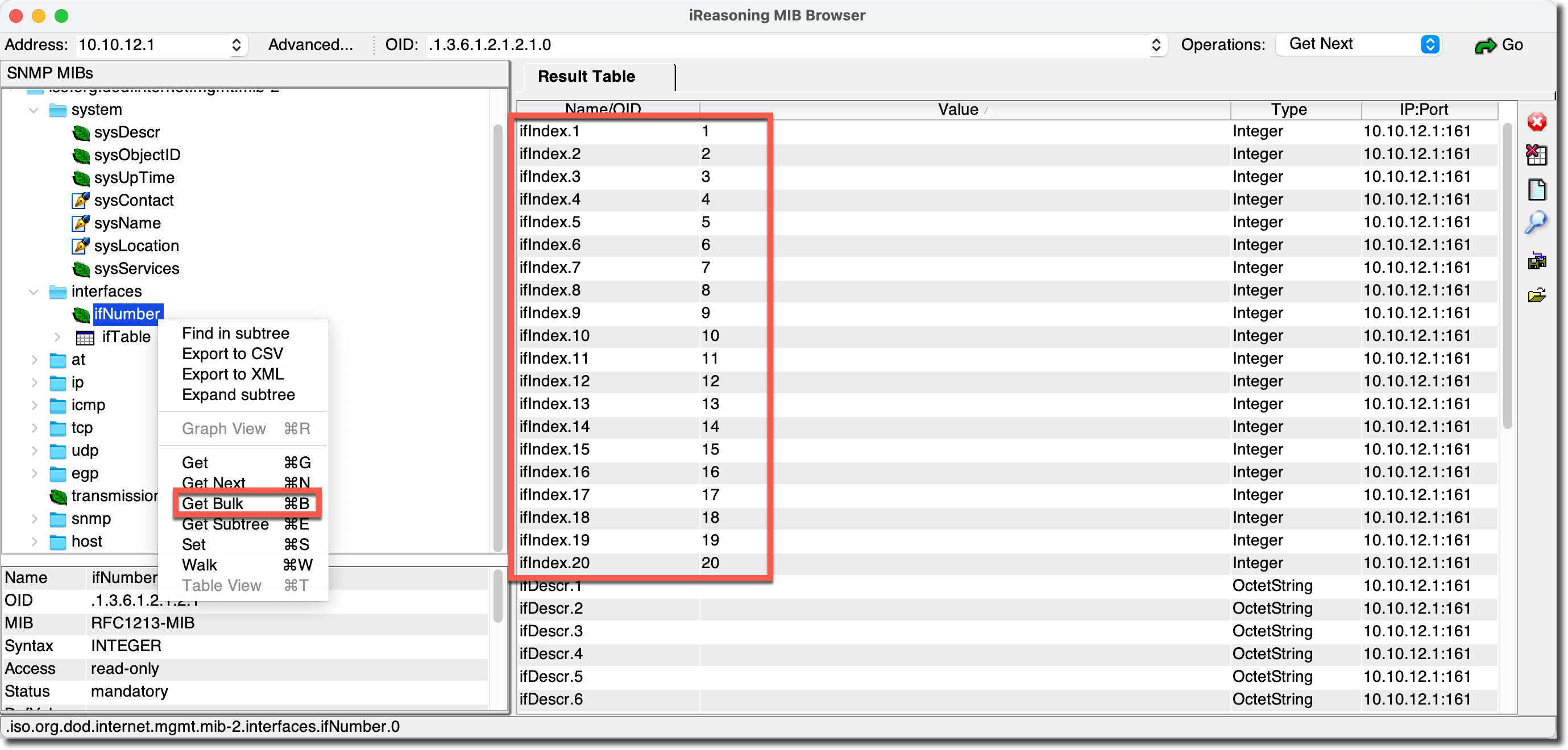
Task: Open the Address combo box arrows
Action: coord(236,45)
